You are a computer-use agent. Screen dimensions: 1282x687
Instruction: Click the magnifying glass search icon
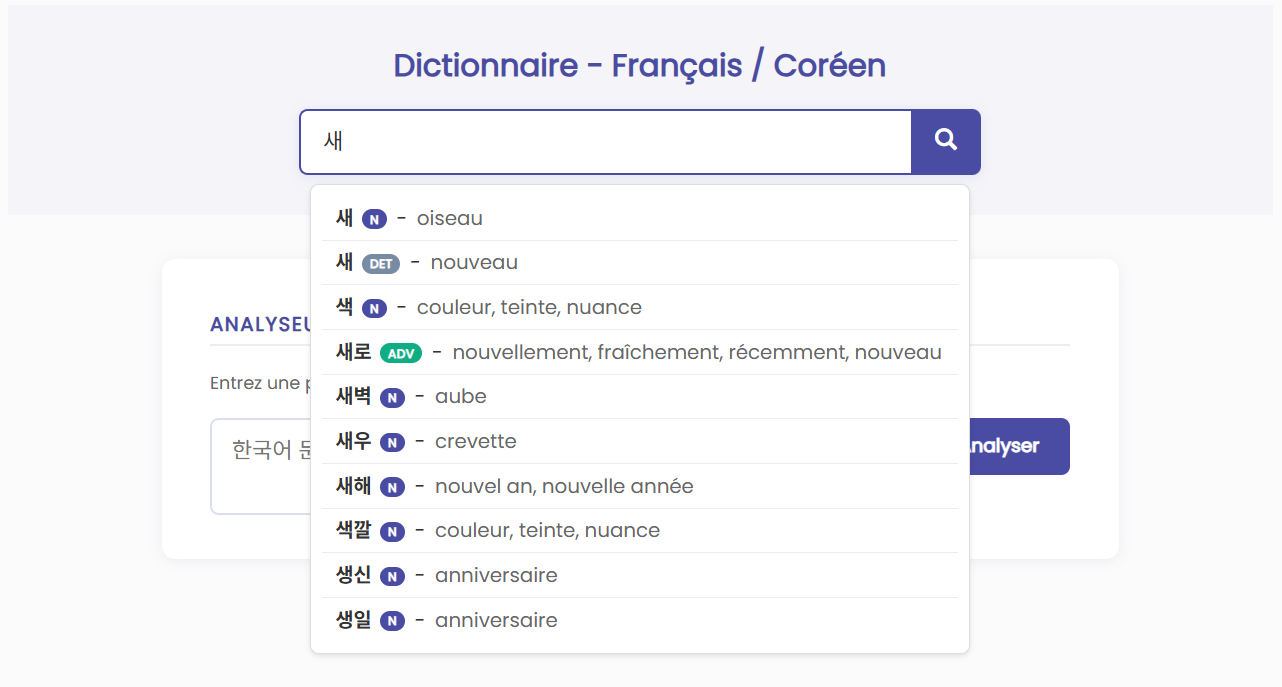(945, 141)
